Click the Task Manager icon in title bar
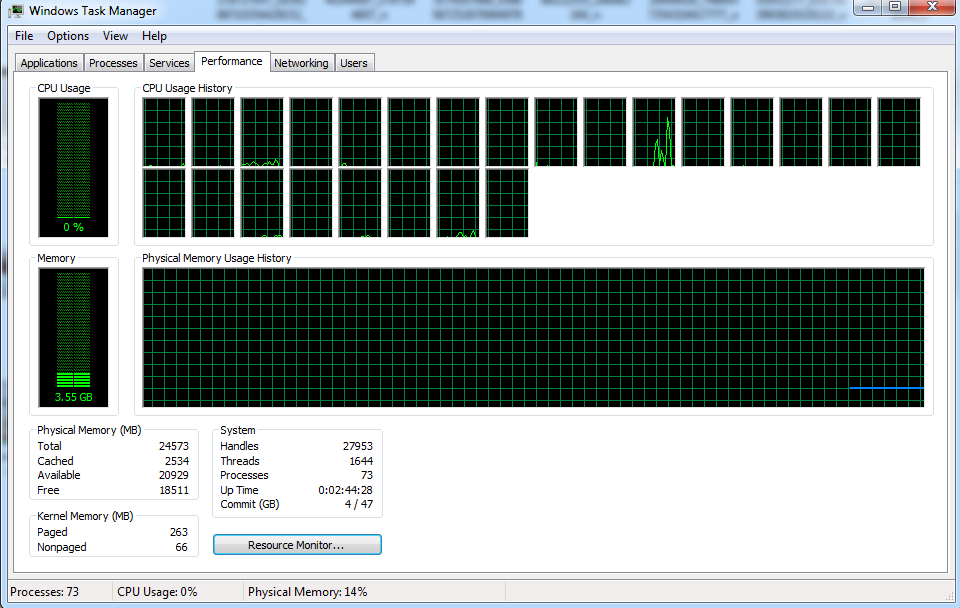 pyautogui.click(x=17, y=11)
